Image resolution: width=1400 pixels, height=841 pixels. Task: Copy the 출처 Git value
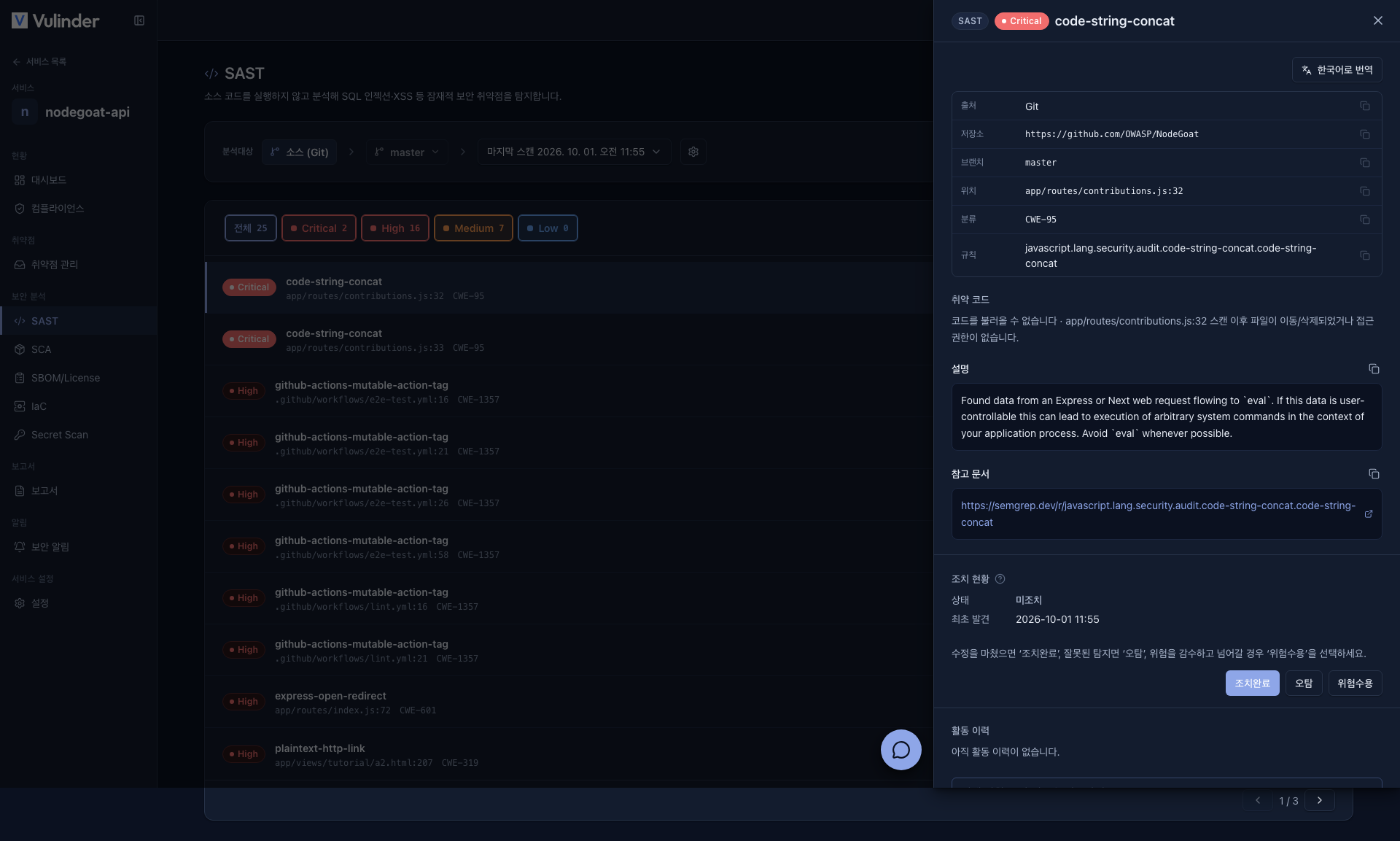pos(1364,106)
